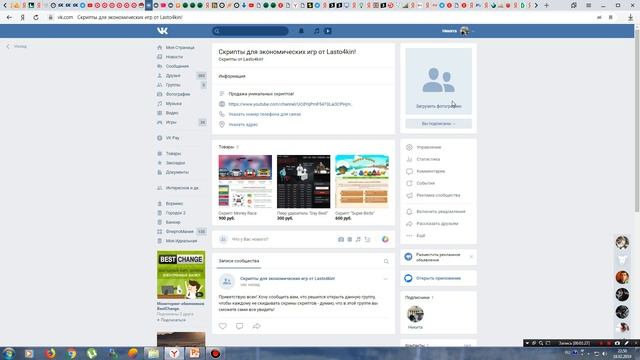The width and height of the screenshot is (640, 360).
Task: Share the post with the arrow icon
Action: tap(256, 326)
